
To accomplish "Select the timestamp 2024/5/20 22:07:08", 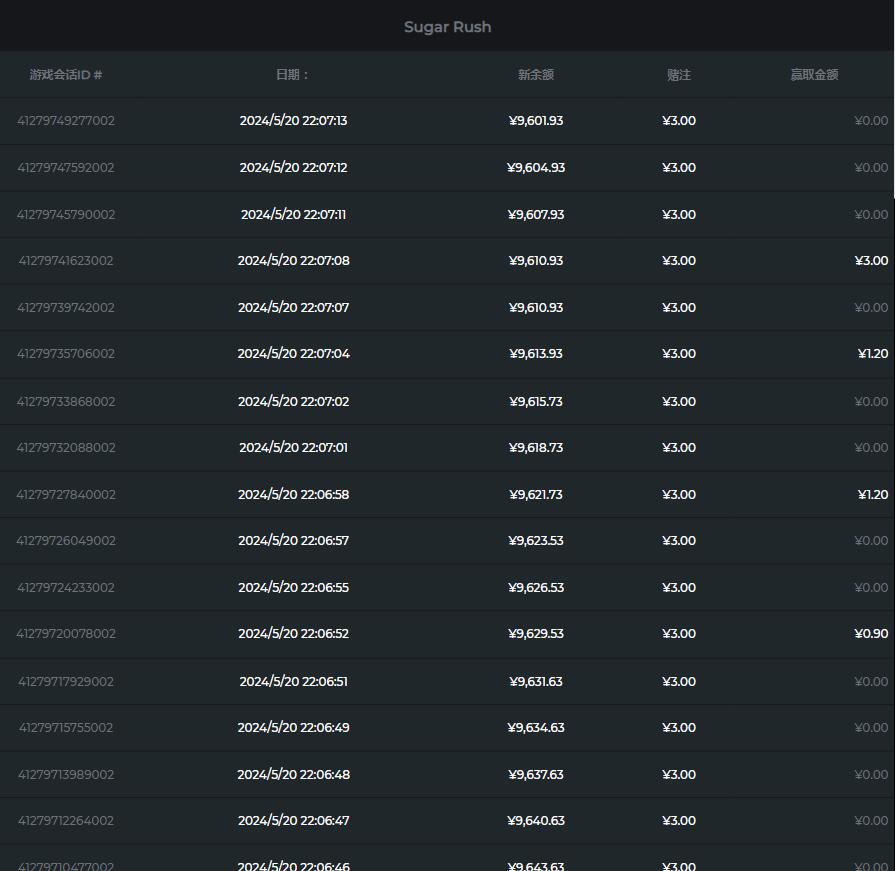I will point(293,261).
